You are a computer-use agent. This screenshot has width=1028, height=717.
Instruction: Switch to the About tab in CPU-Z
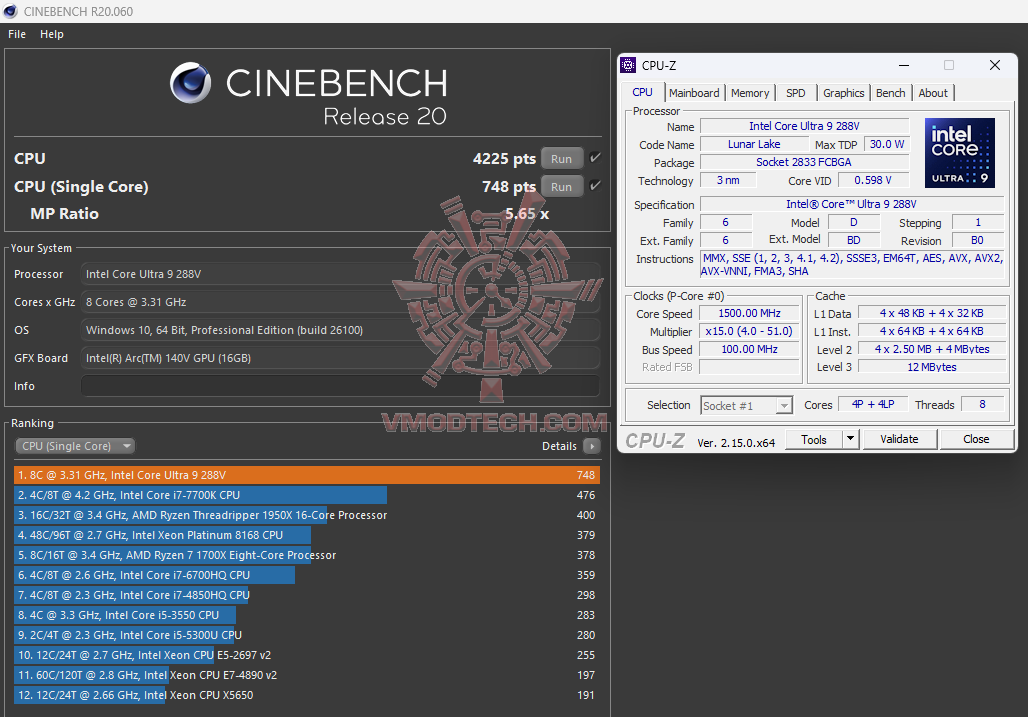[x=933, y=93]
